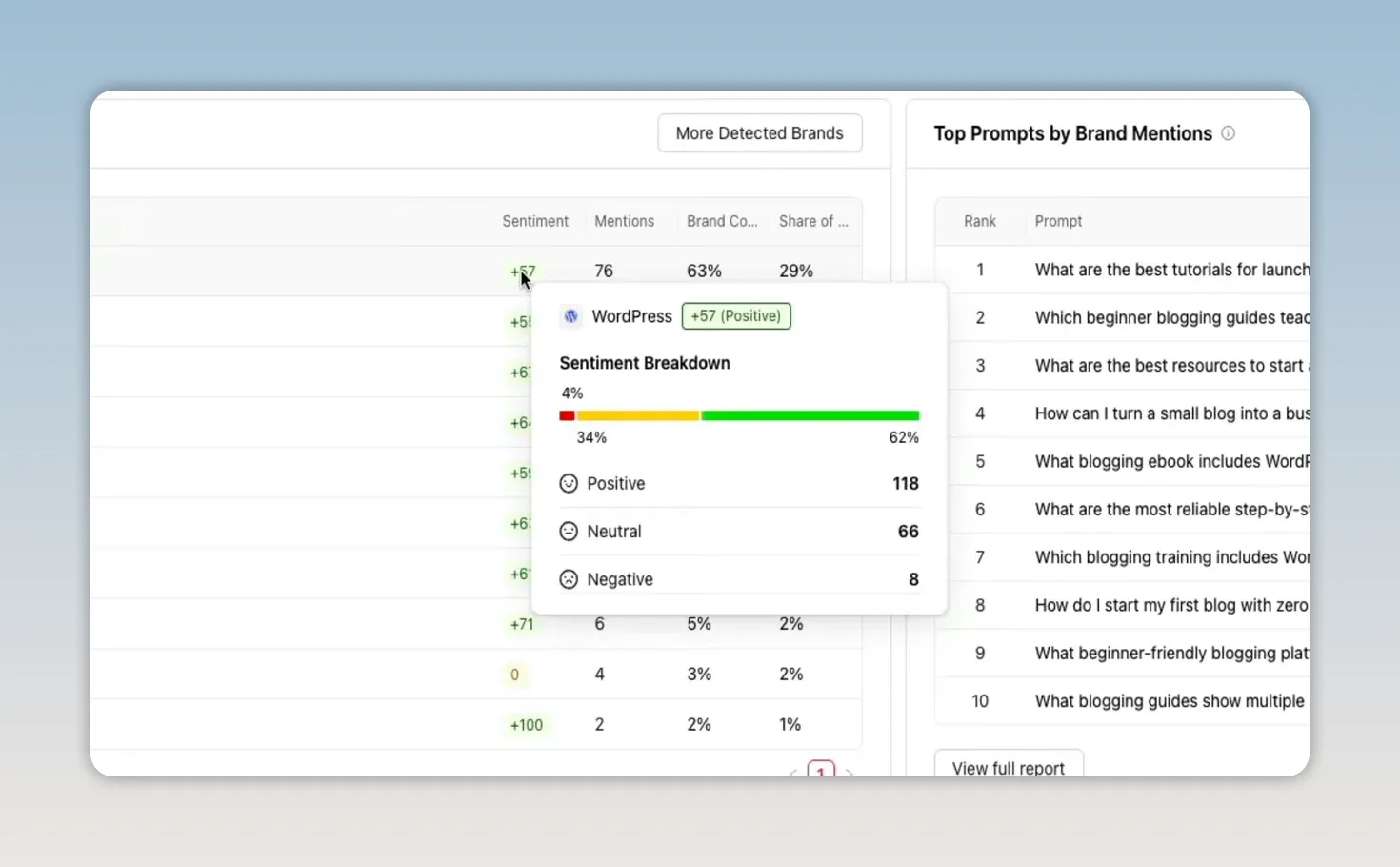
Task: Open prompt "Which beginner blogging guides"
Action: tap(1171, 317)
